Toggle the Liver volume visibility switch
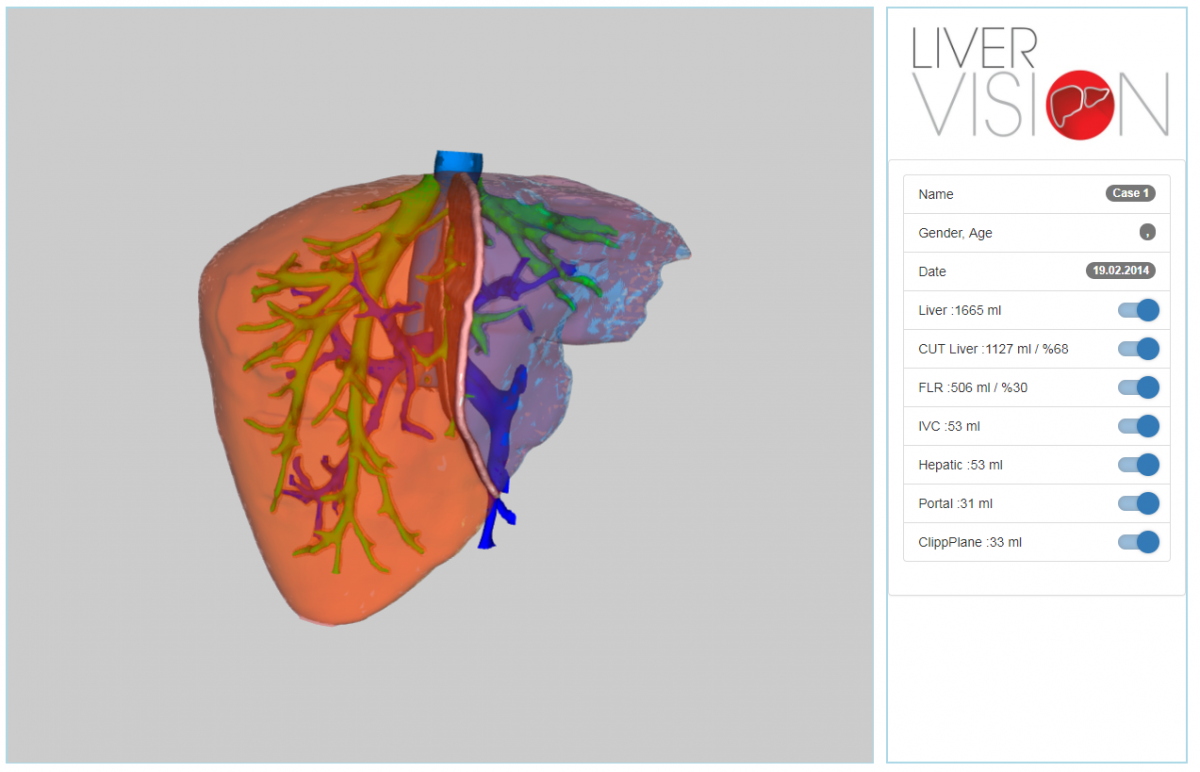The height and width of the screenshot is (772, 1200). point(1139,310)
